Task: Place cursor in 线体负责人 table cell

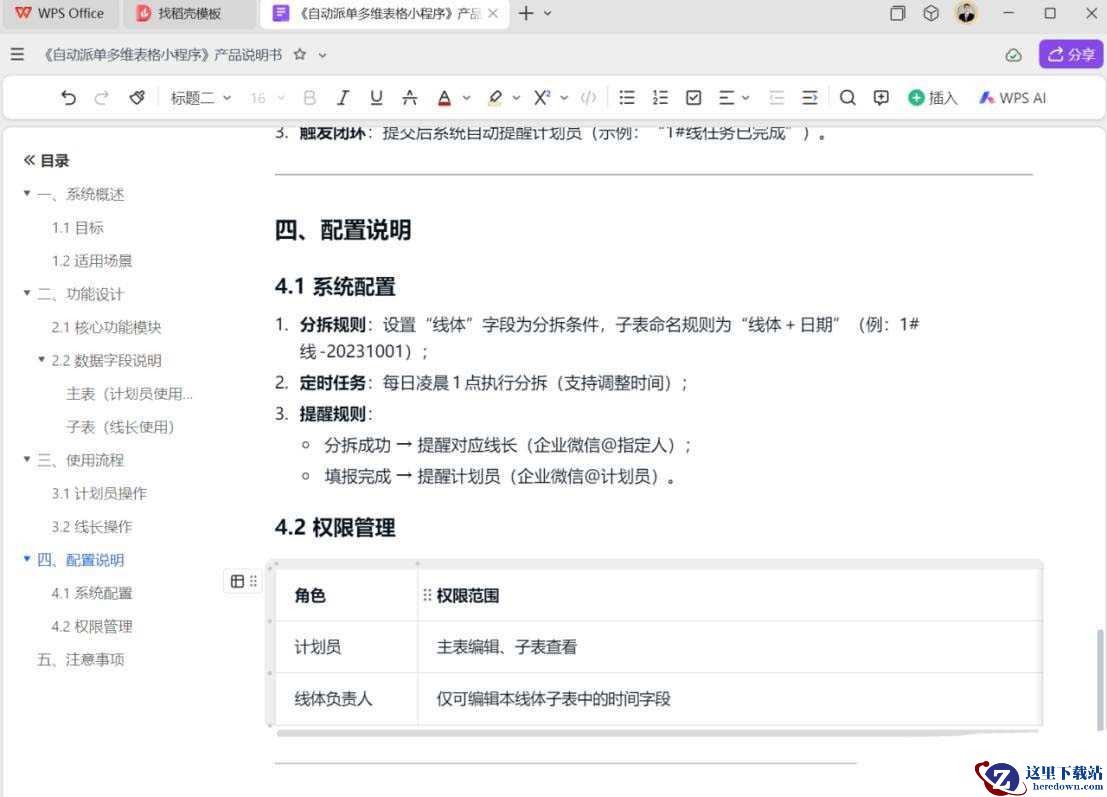Action: coord(346,699)
